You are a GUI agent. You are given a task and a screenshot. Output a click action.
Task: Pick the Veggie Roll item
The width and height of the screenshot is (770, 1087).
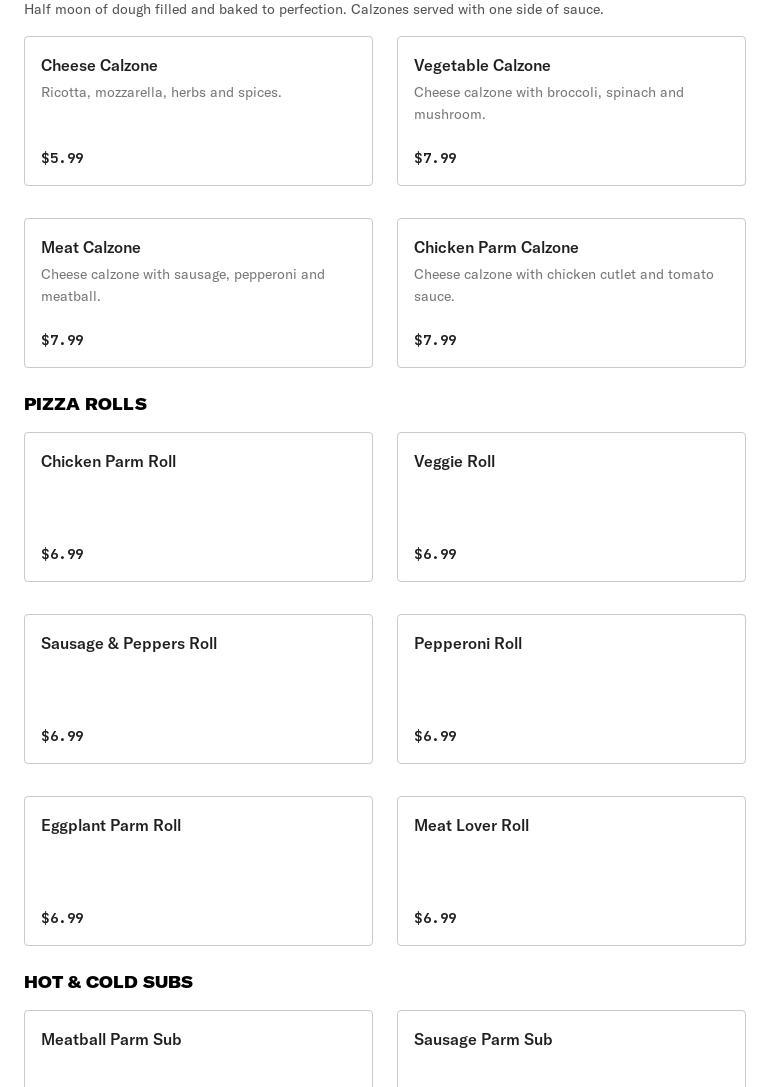coord(571,507)
